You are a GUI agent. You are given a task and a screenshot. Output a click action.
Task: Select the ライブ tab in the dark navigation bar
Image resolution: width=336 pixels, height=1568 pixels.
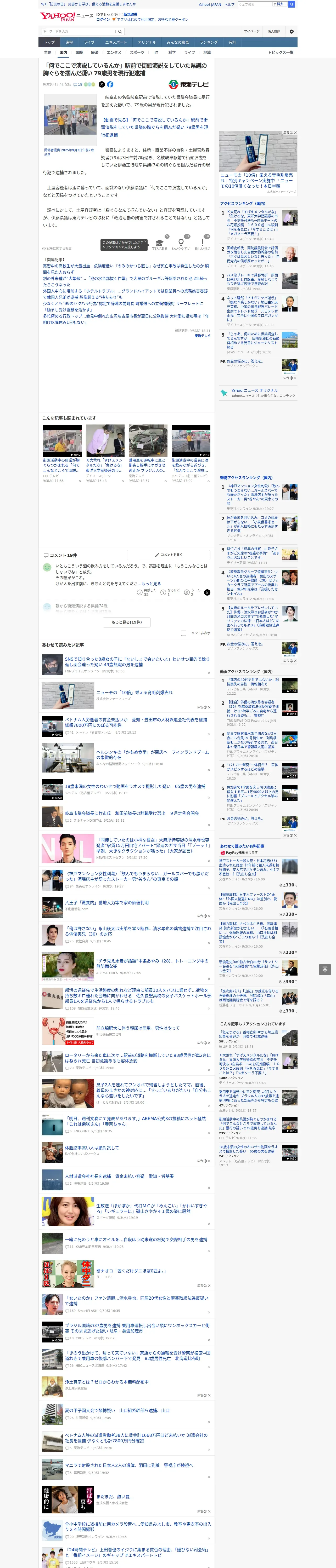89,43
